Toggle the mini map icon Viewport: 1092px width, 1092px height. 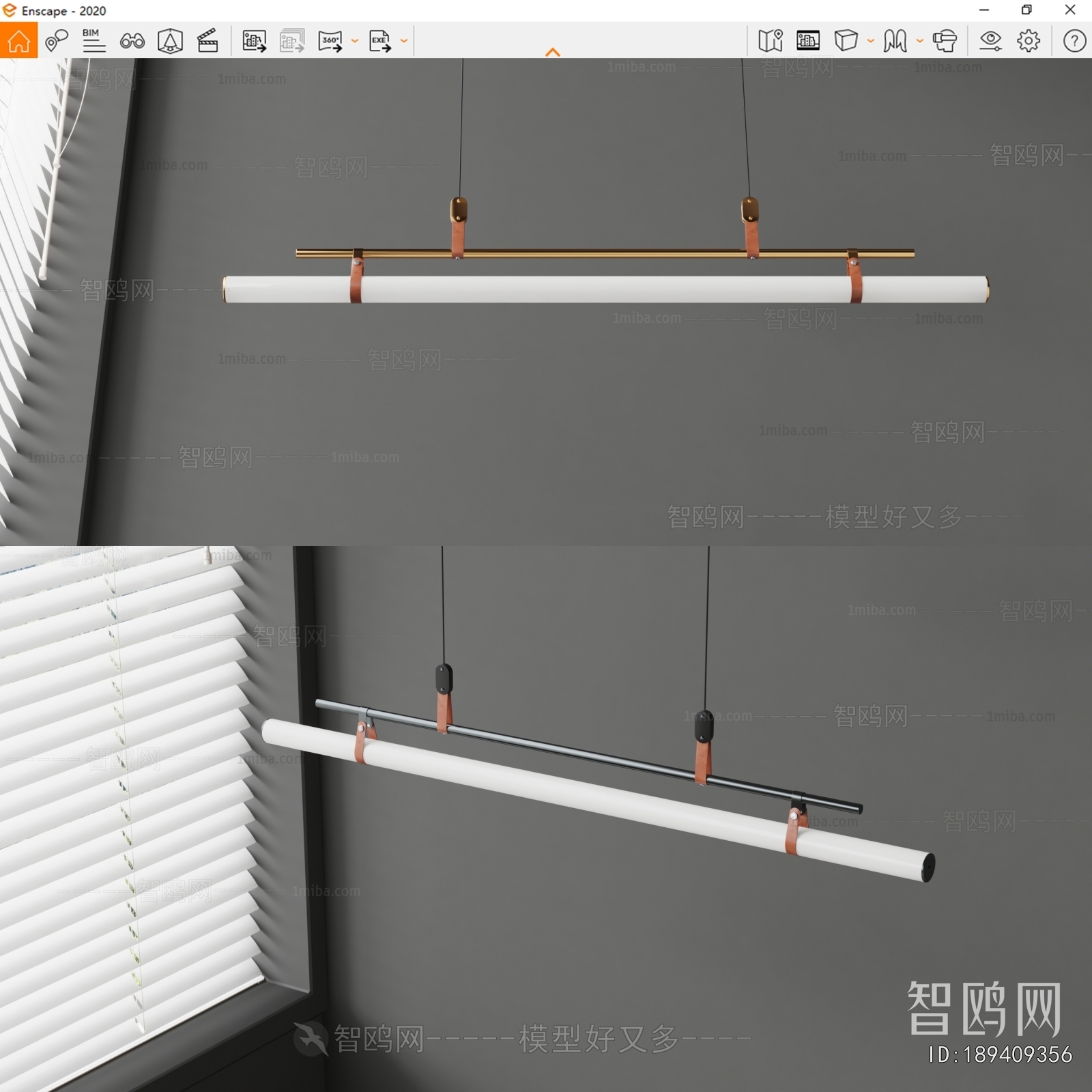tap(770, 41)
